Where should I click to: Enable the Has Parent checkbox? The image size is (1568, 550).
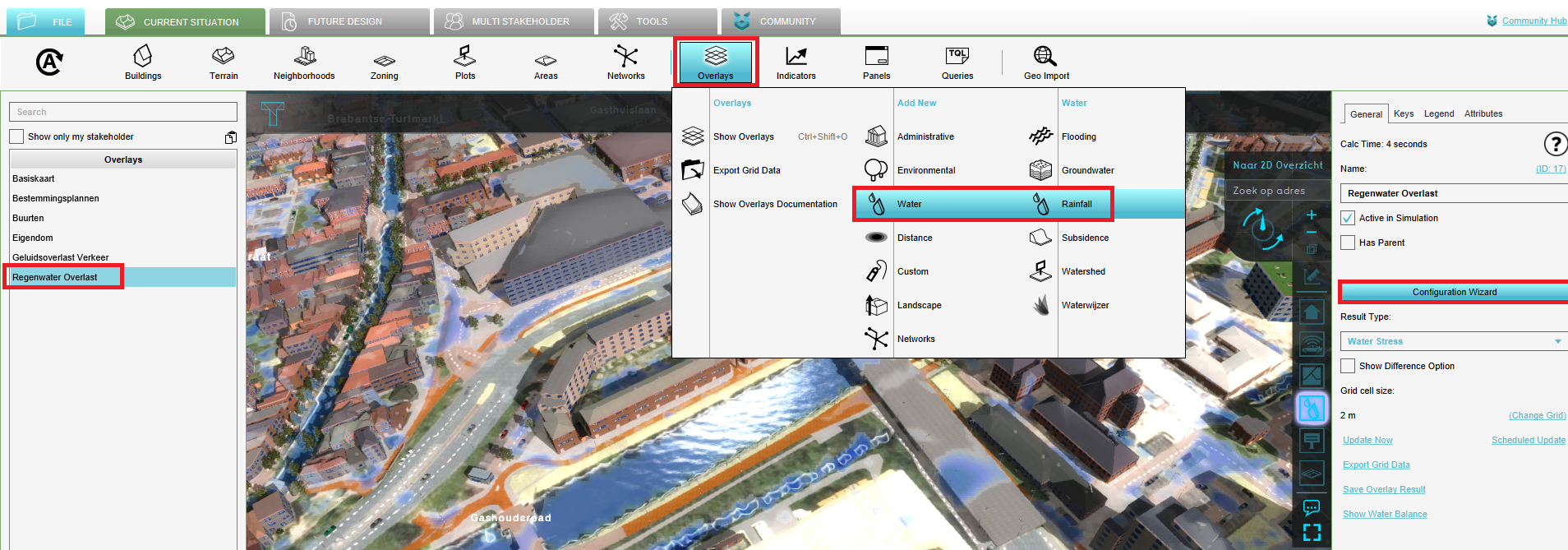click(x=1348, y=243)
